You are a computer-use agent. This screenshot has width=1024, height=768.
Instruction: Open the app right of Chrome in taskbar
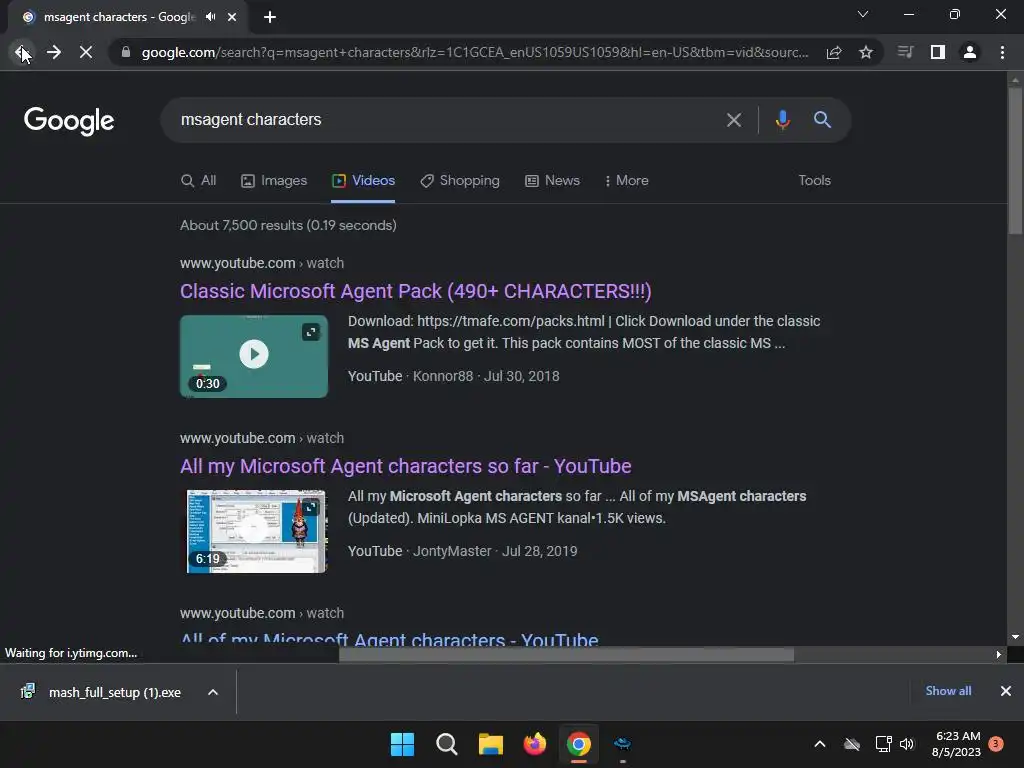622,744
